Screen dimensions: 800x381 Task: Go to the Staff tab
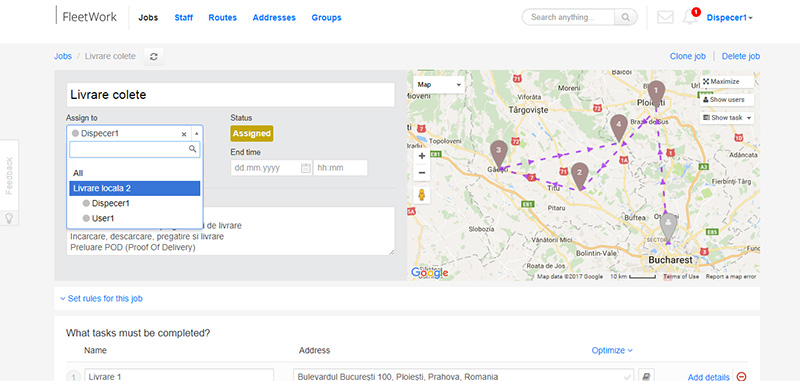184,17
